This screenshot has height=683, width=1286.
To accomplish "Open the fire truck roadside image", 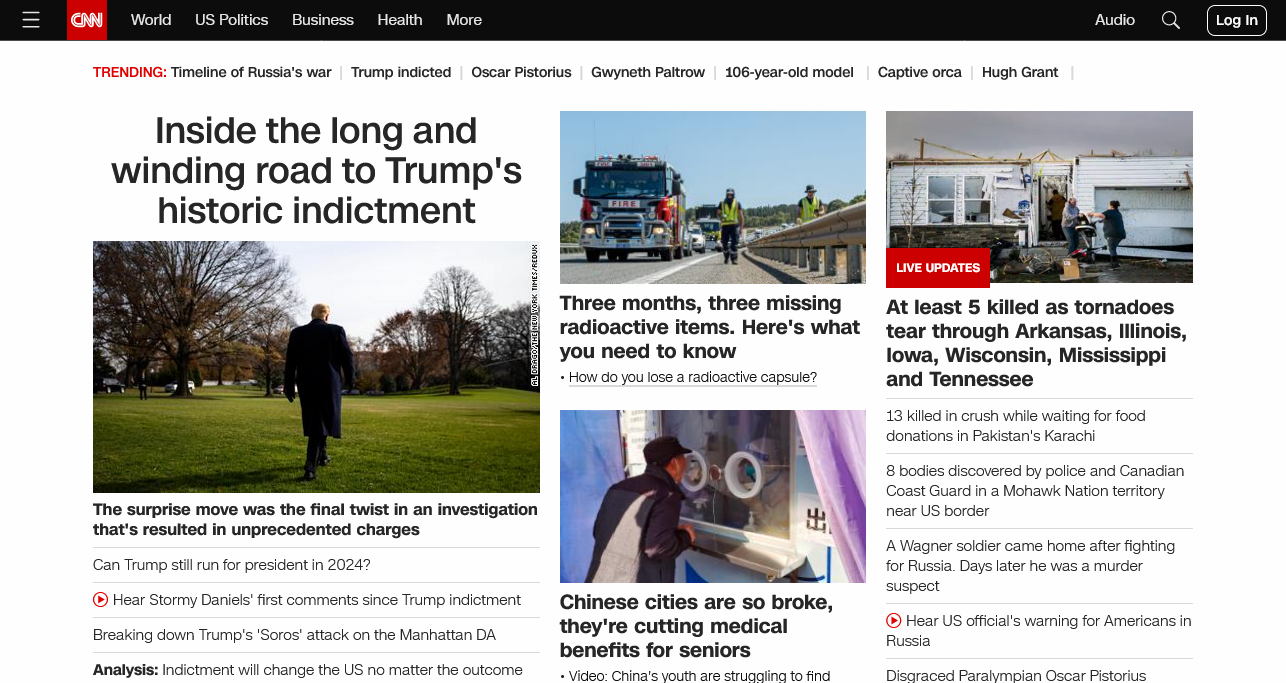I will click(x=713, y=197).
